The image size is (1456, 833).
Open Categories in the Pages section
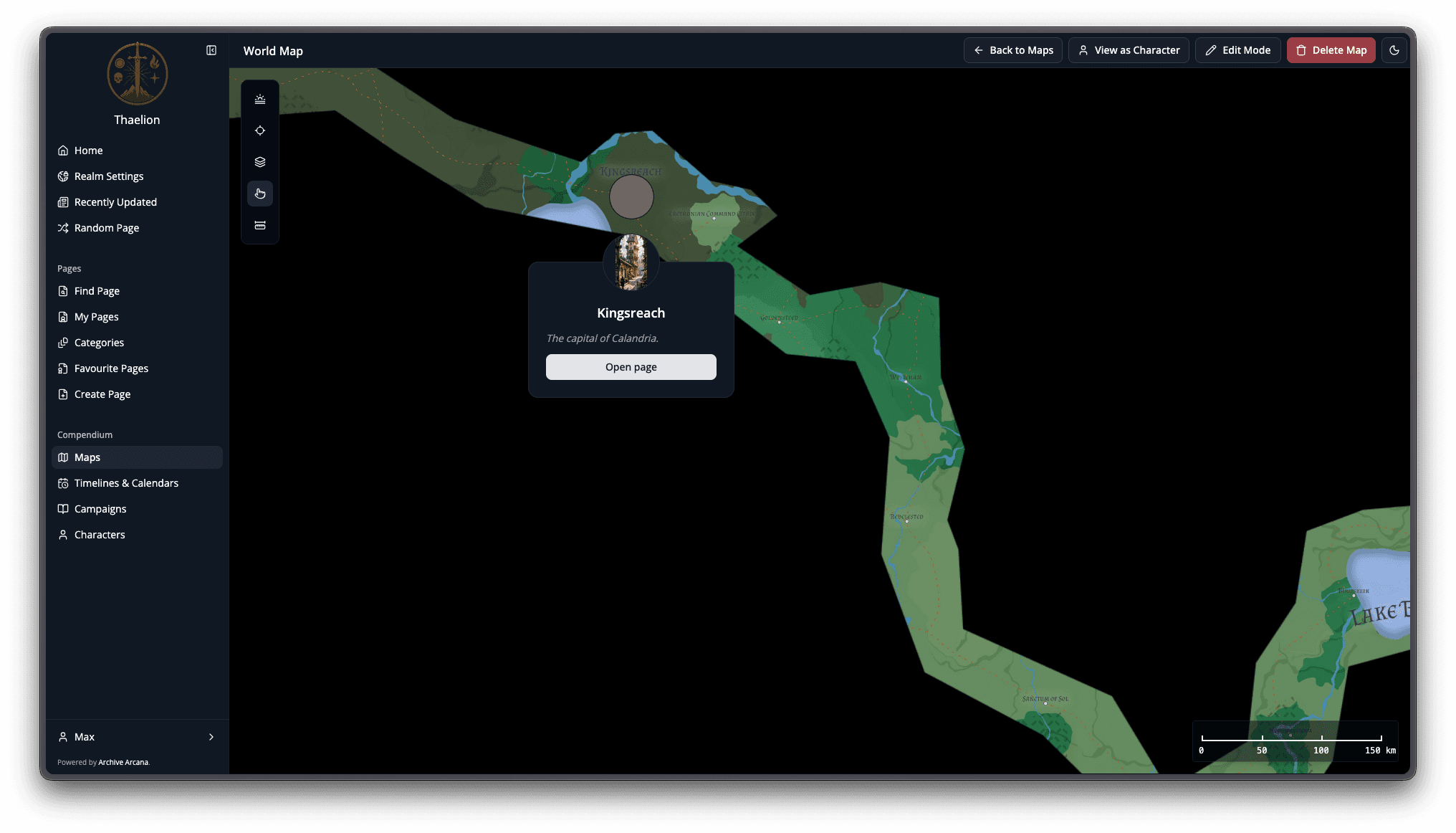point(99,343)
